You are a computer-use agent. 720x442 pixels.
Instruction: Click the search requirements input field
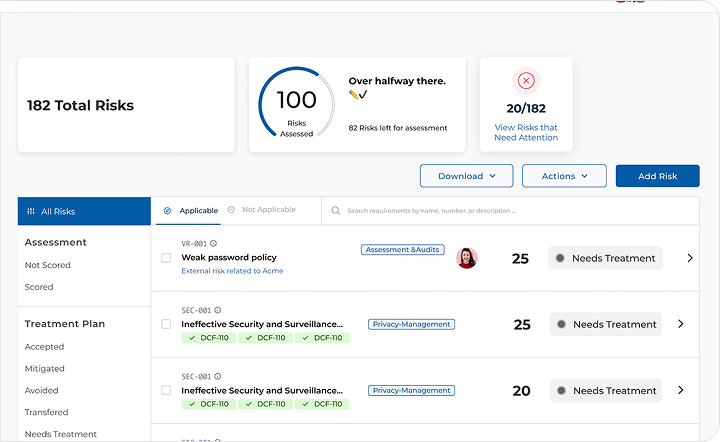pos(511,211)
